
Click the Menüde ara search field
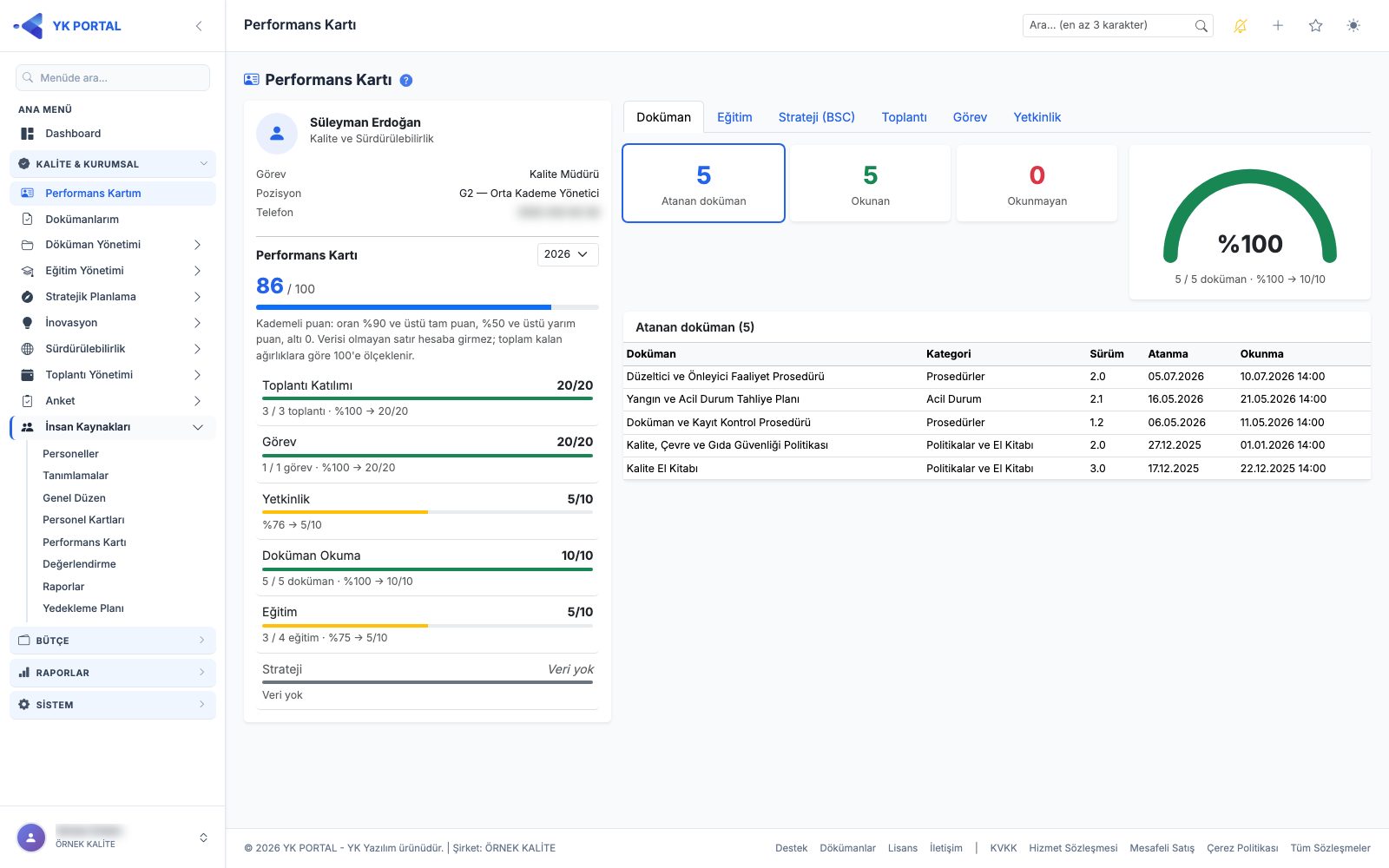pyautogui.click(x=113, y=78)
